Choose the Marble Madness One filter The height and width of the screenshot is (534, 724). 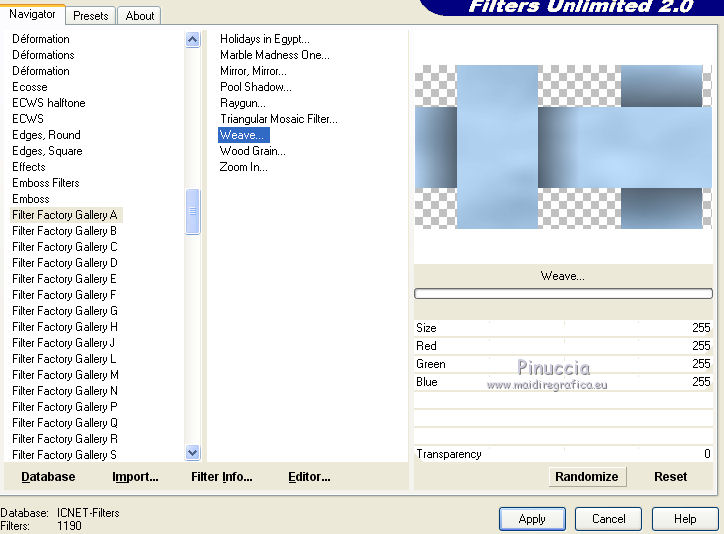click(x=275, y=55)
